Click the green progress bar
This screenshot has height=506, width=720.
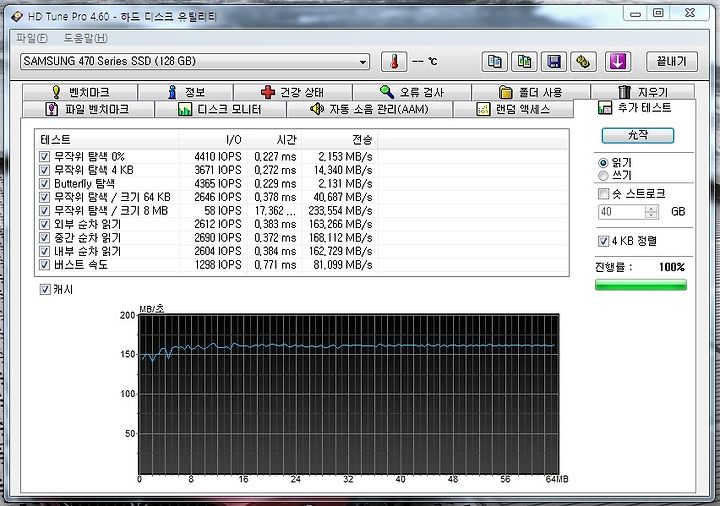pyautogui.click(x=641, y=285)
